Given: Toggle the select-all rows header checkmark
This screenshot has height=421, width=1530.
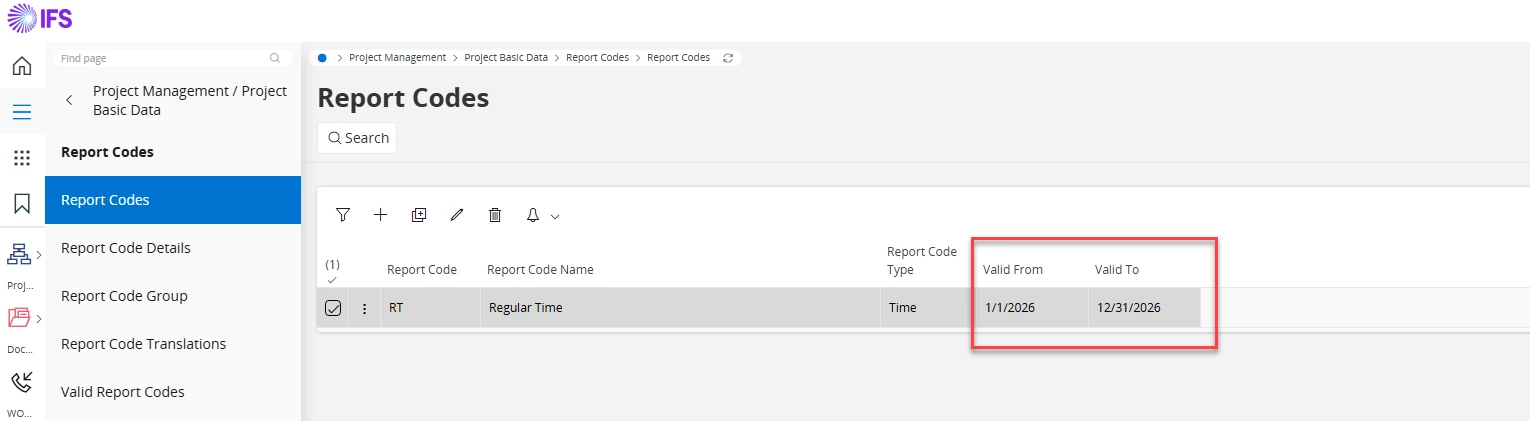Looking at the screenshot, I should tap(332, 280).
